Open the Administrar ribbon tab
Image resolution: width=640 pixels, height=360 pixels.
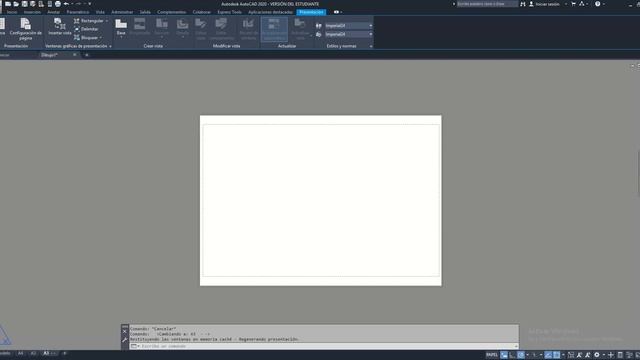(x=122, y=12)
